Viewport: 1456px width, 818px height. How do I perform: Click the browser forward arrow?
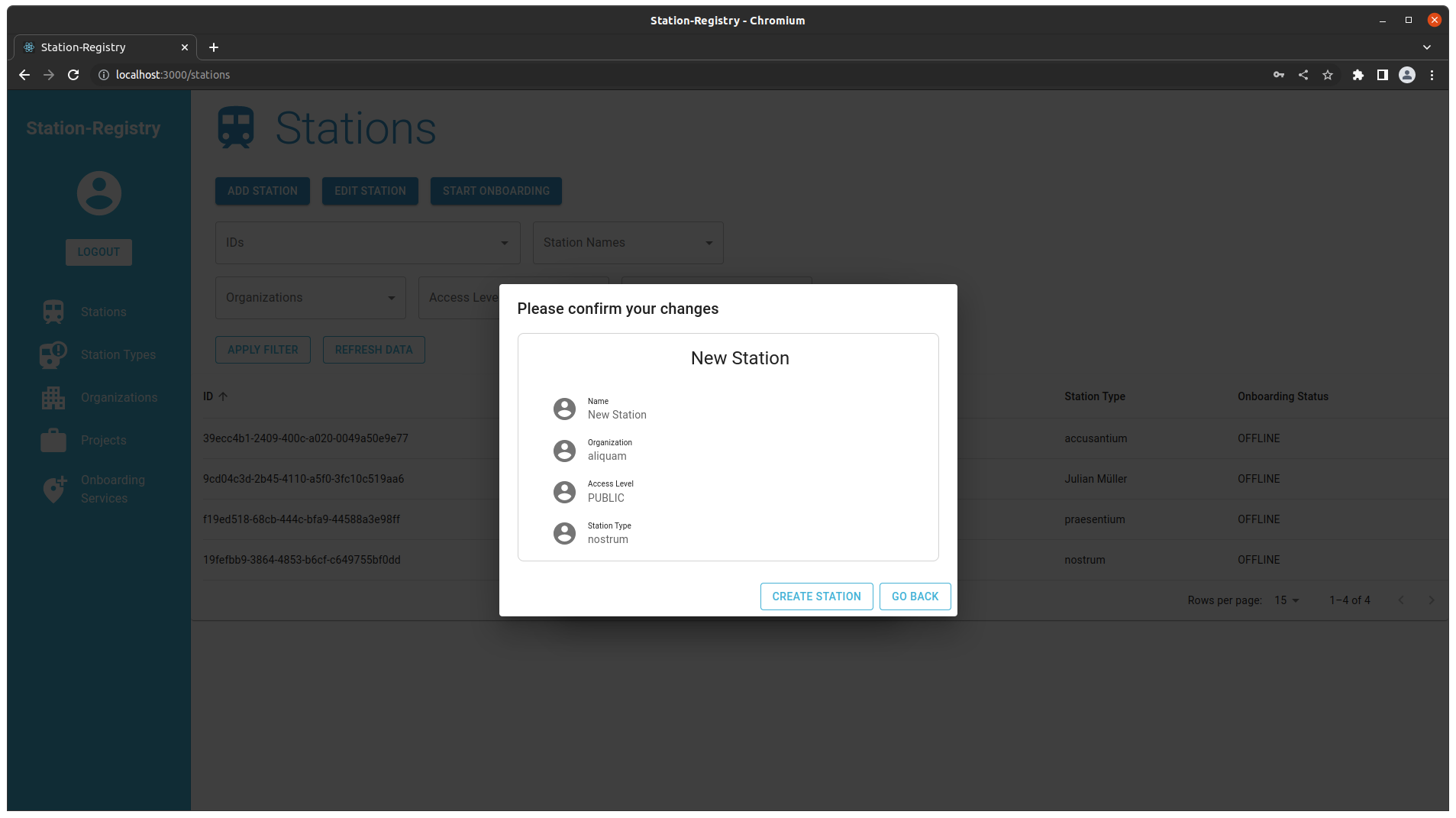pos(49,75)
